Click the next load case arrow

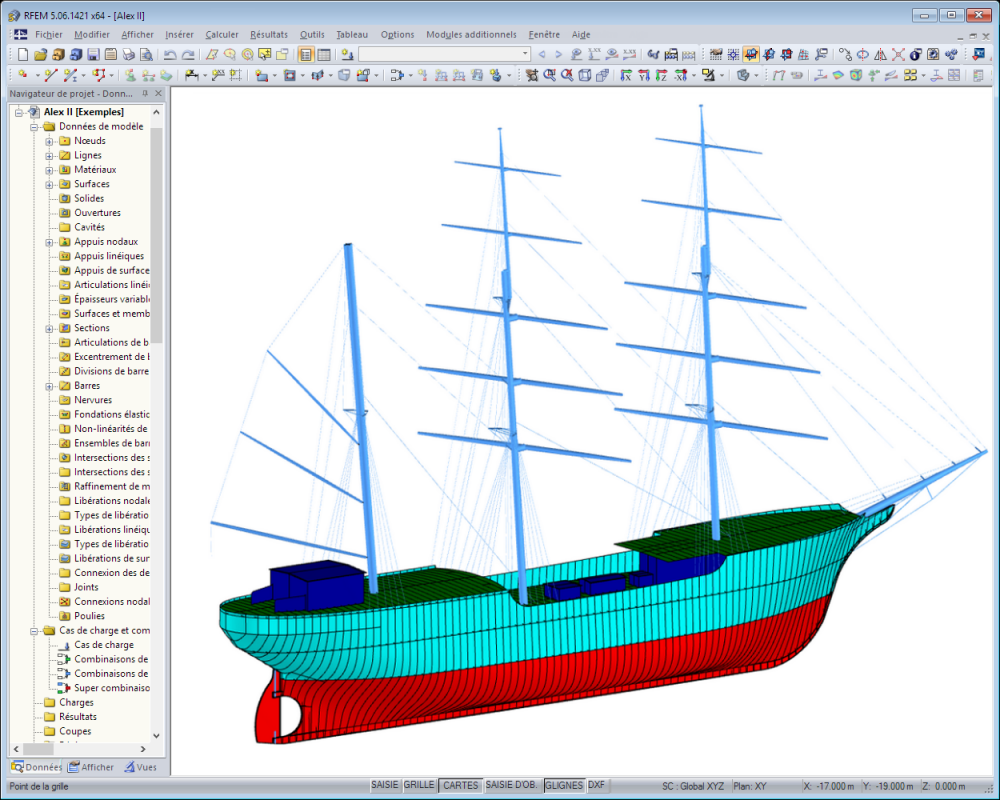coord(559,55)
